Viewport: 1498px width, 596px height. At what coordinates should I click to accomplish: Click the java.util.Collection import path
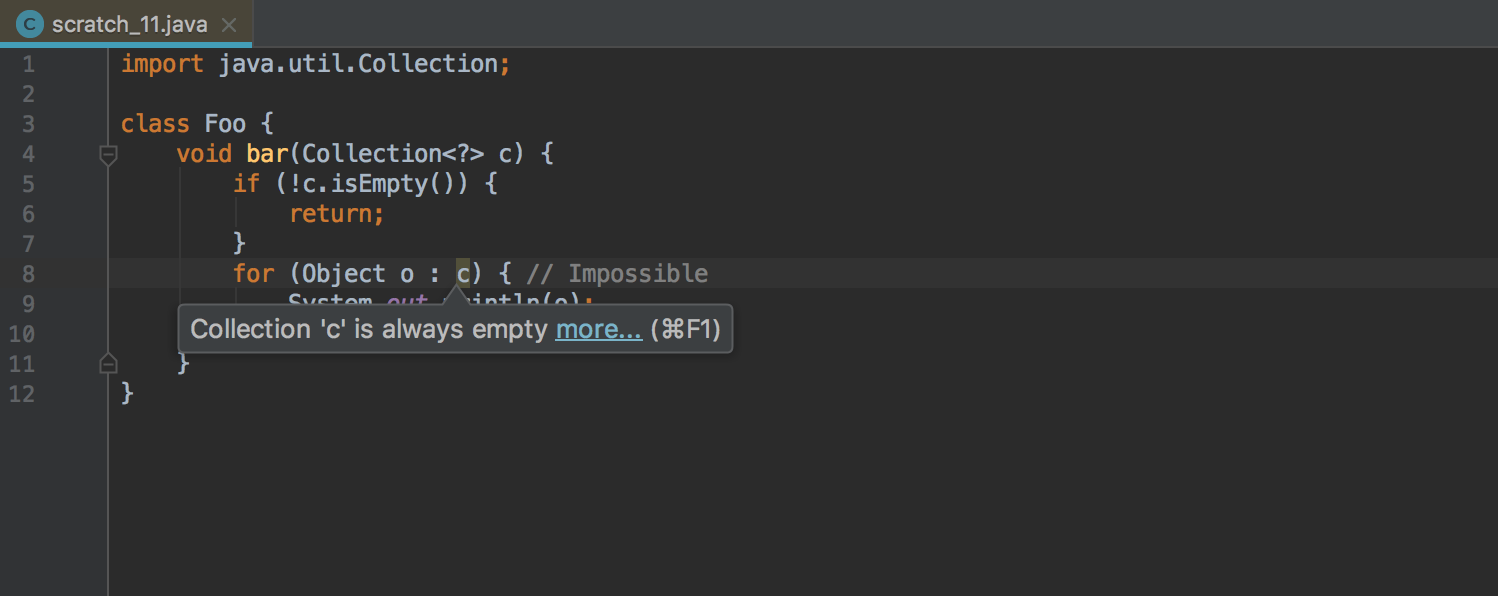coord(358,64)
